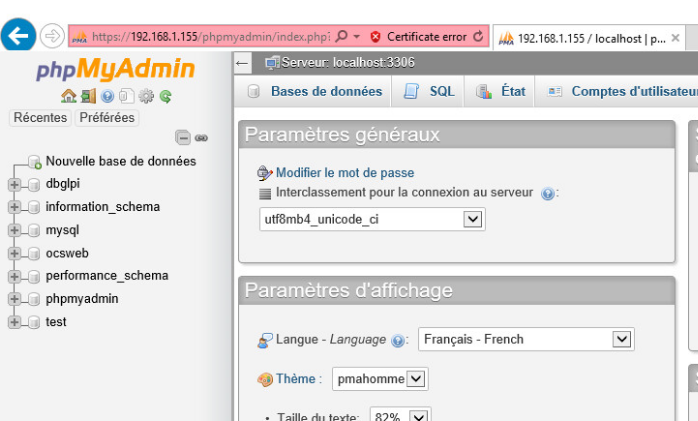This screenshot has width=698, height=421.
Task: Open the Bases de données tab
Action: pyautogui.click(x=313, y=92)
